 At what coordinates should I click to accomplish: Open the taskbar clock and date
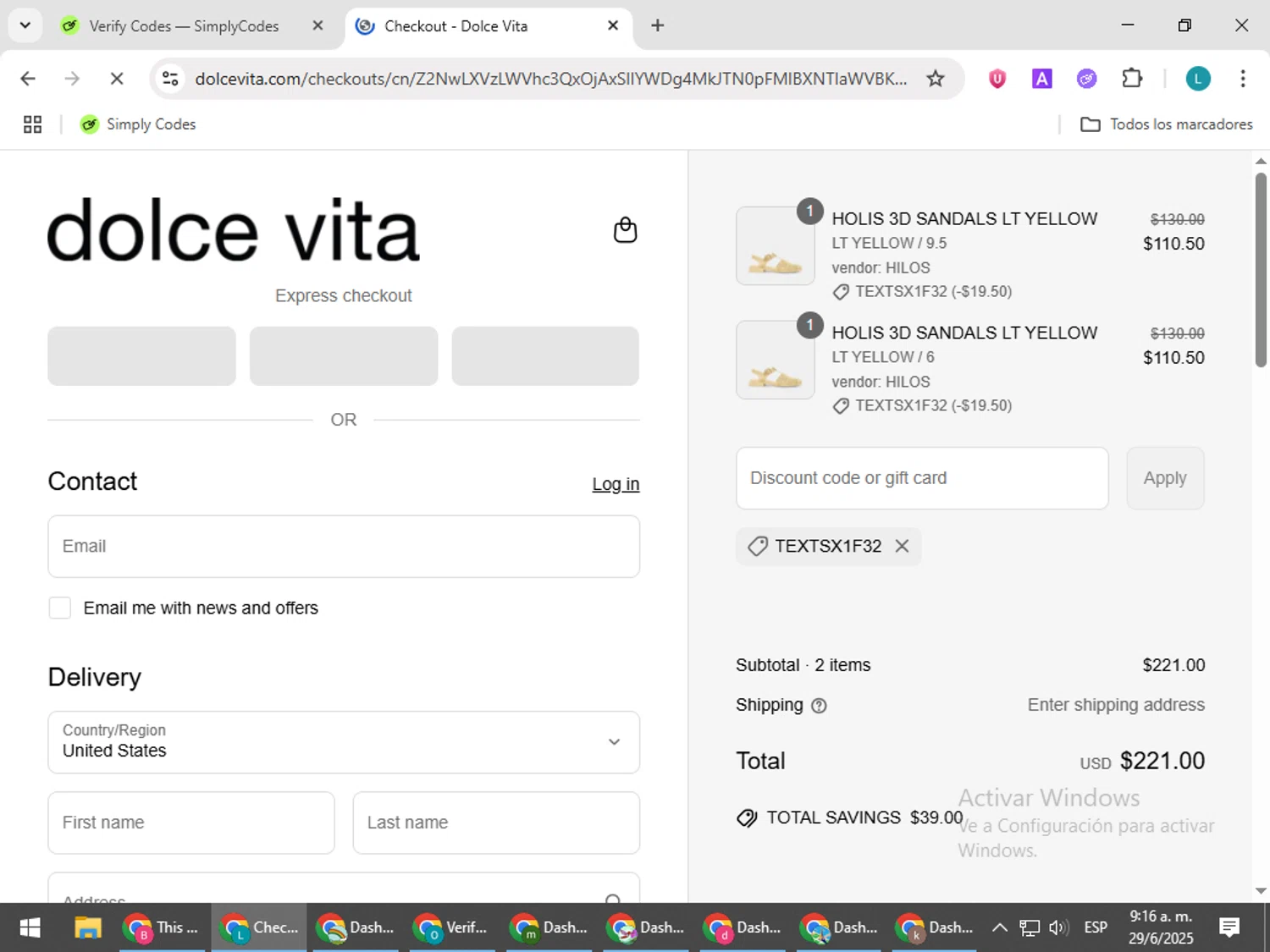click(x=1161, y=928)
